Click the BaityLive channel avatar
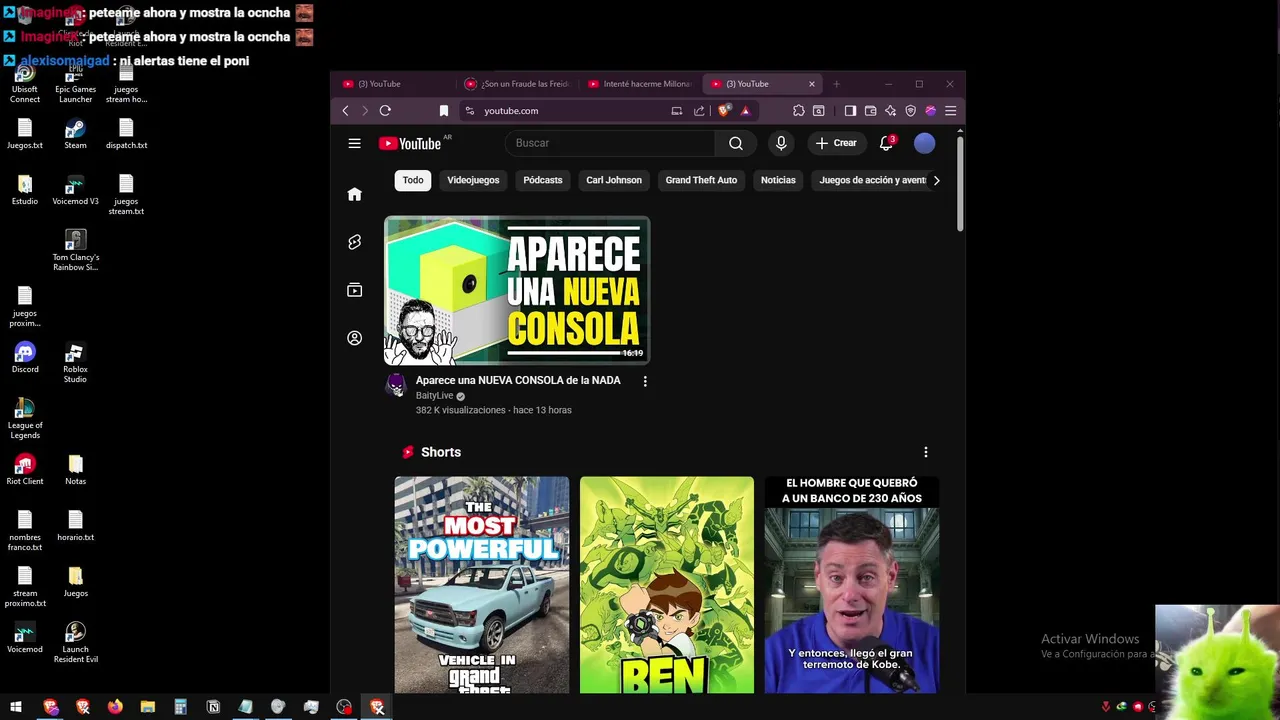1280x720 pixels. (x=397, y=385)
